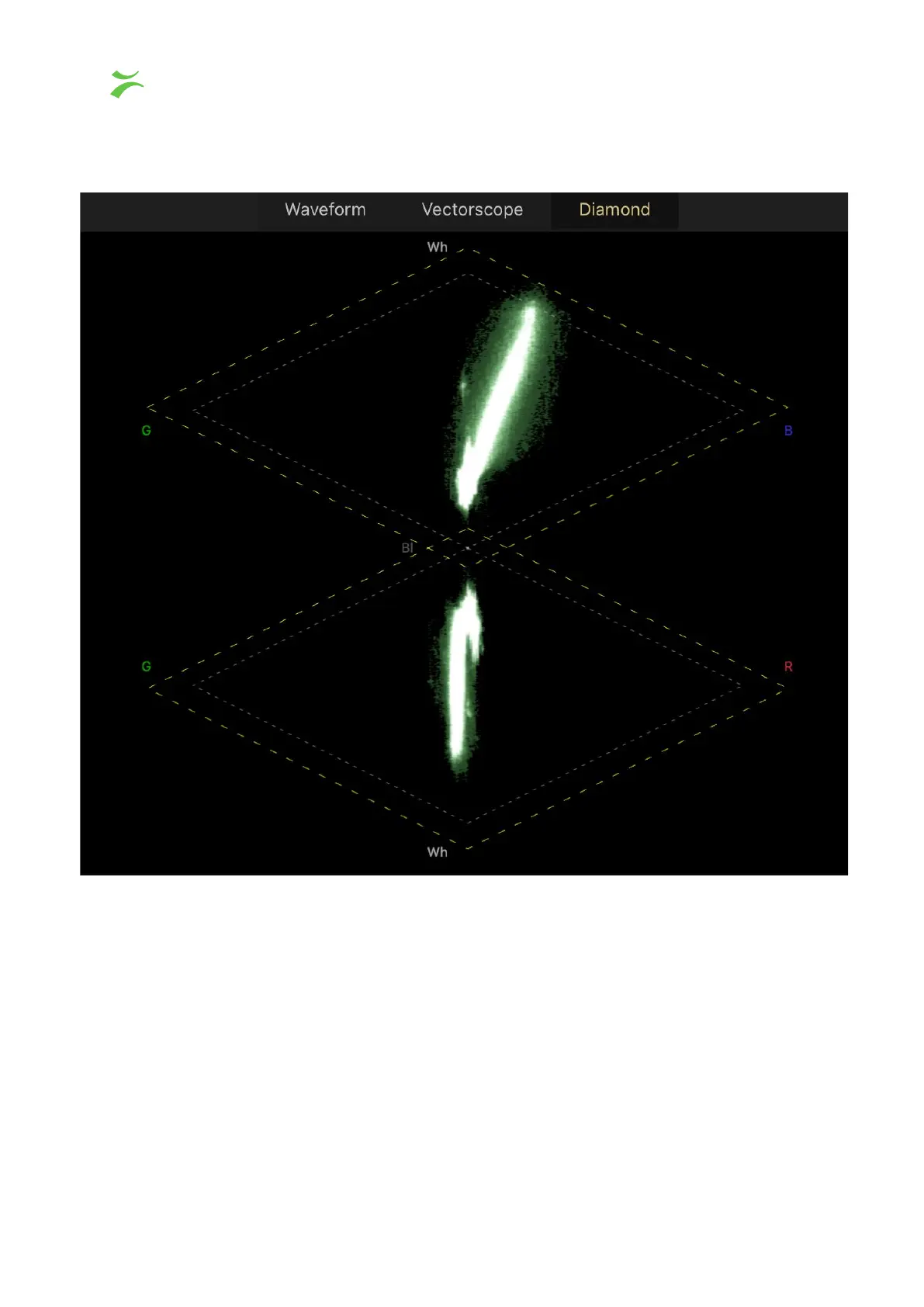Click the blue B label

click(x=788, y=431)
